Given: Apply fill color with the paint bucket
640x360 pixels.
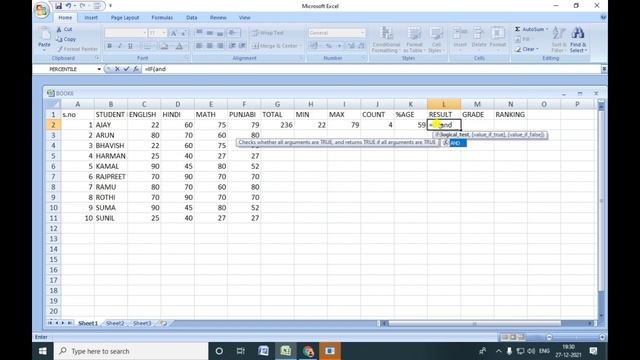Looking at the screenshot, I should (164, 46).
